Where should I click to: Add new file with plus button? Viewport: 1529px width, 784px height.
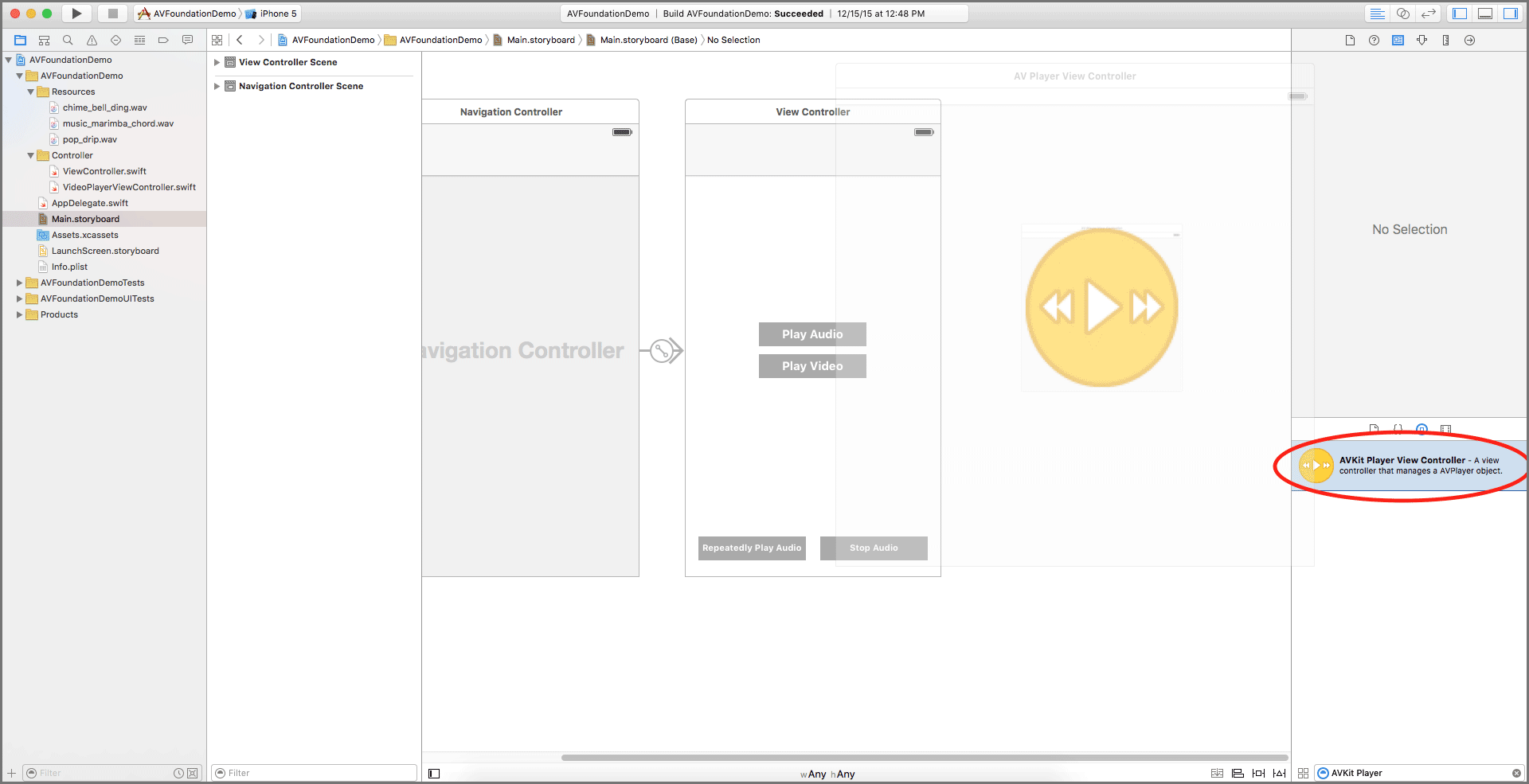click(11, 773)
